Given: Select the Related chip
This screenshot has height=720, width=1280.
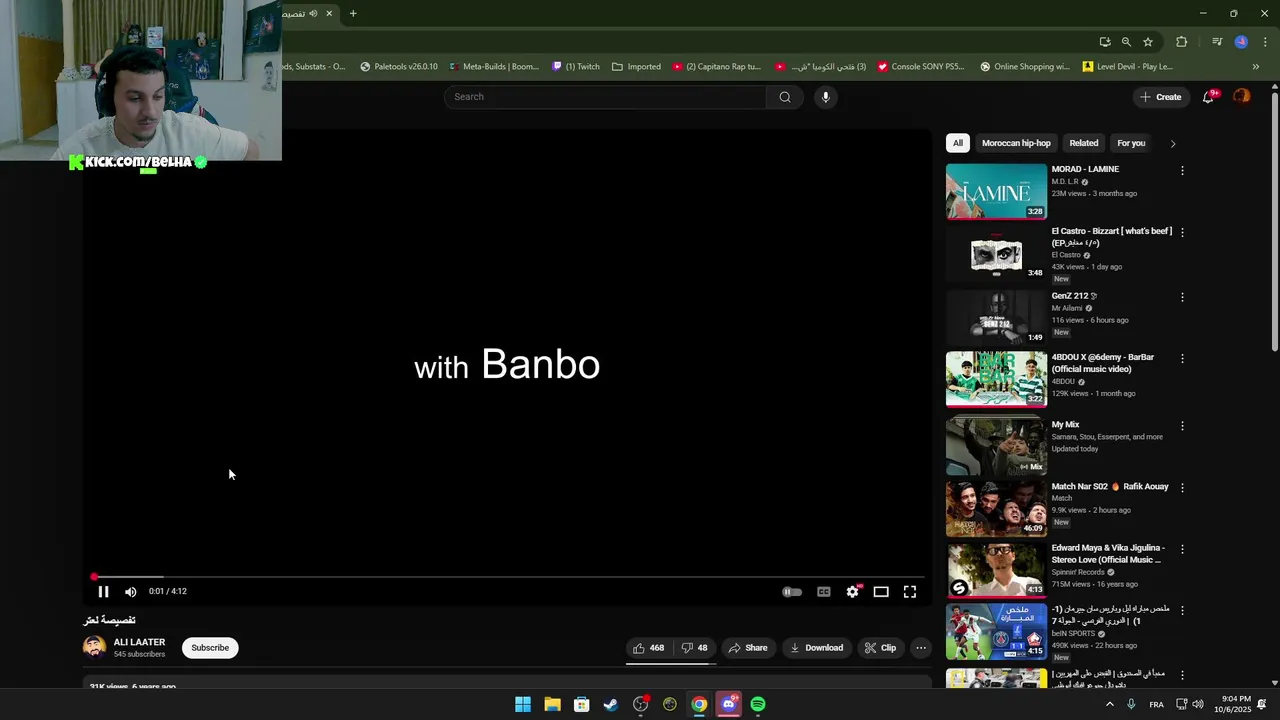Looking at the screenshot, I should pos(1083,143).
